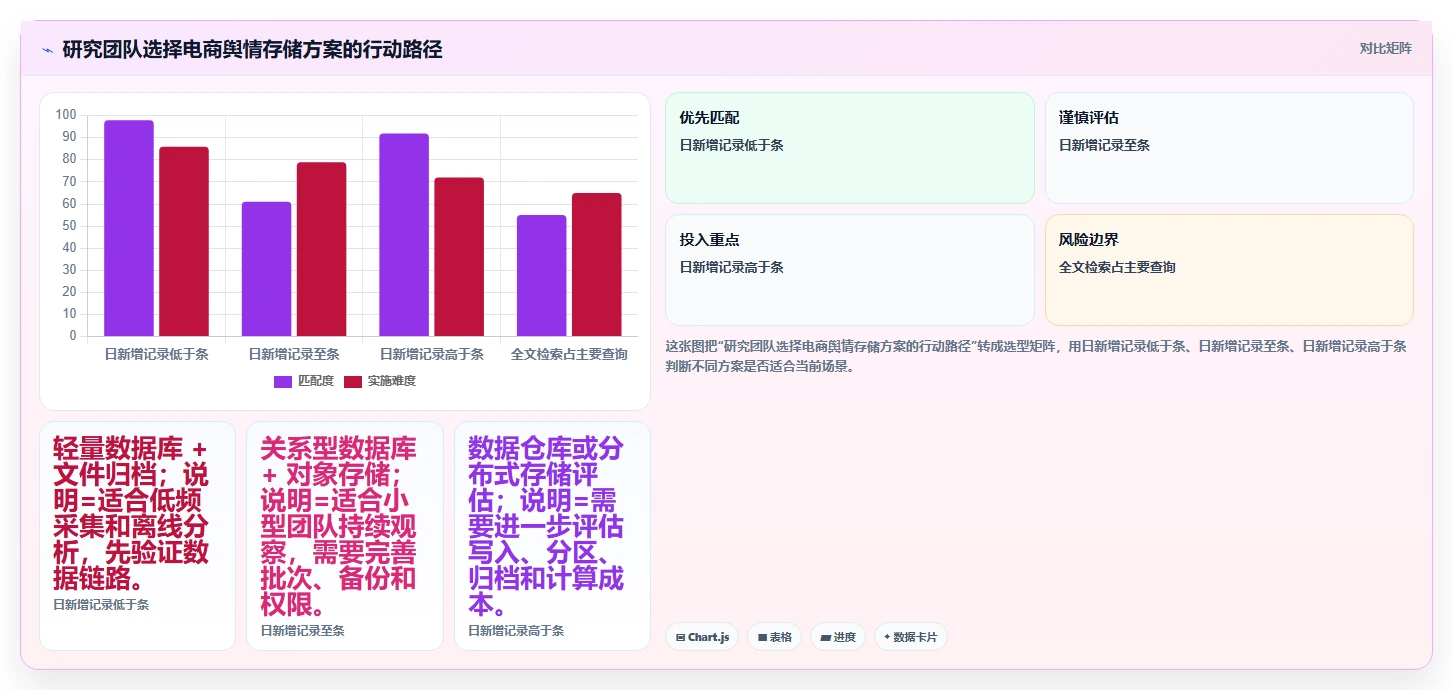Select the 投入重点 card heading
Image resolution: width=1453 pixels, height=690 pixels.
coord(709,240)
